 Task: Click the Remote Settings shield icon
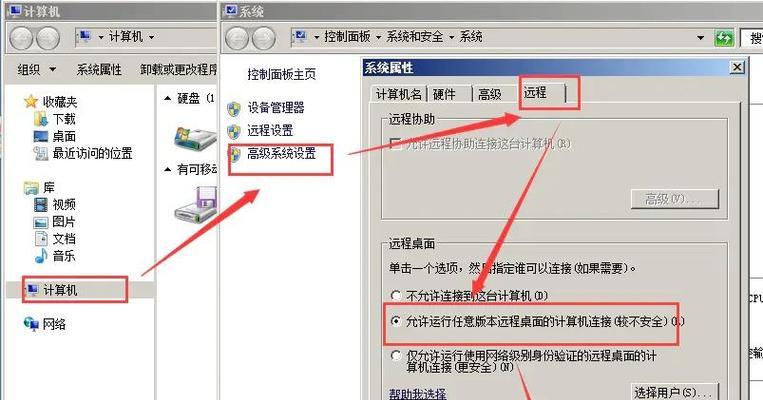click(x=234, y=131)
